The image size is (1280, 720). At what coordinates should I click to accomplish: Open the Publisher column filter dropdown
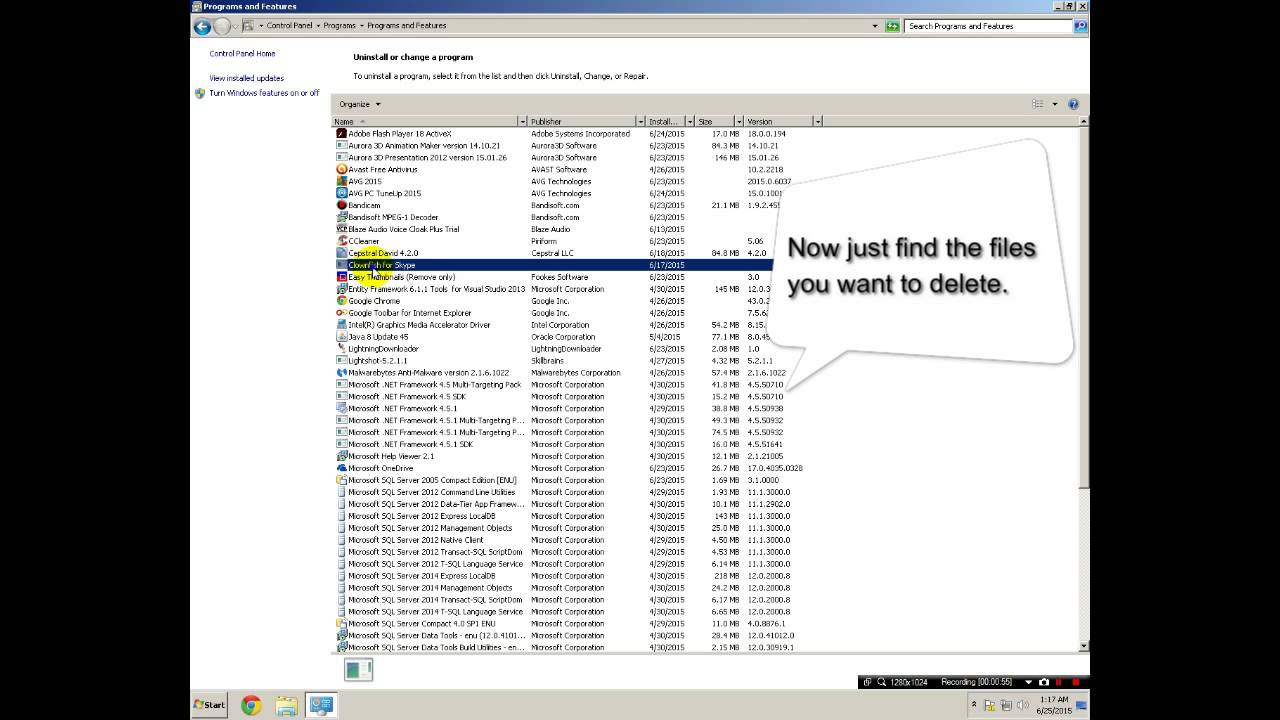pos(640,121)
